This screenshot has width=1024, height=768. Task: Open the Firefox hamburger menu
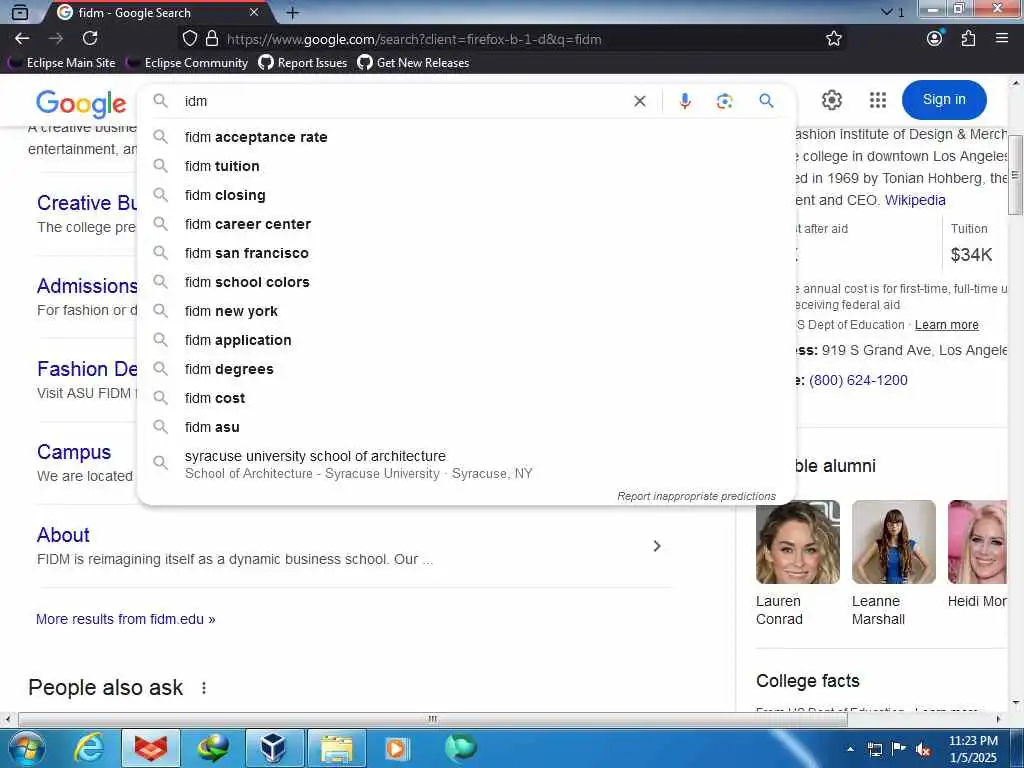[x=1002, y=38]
